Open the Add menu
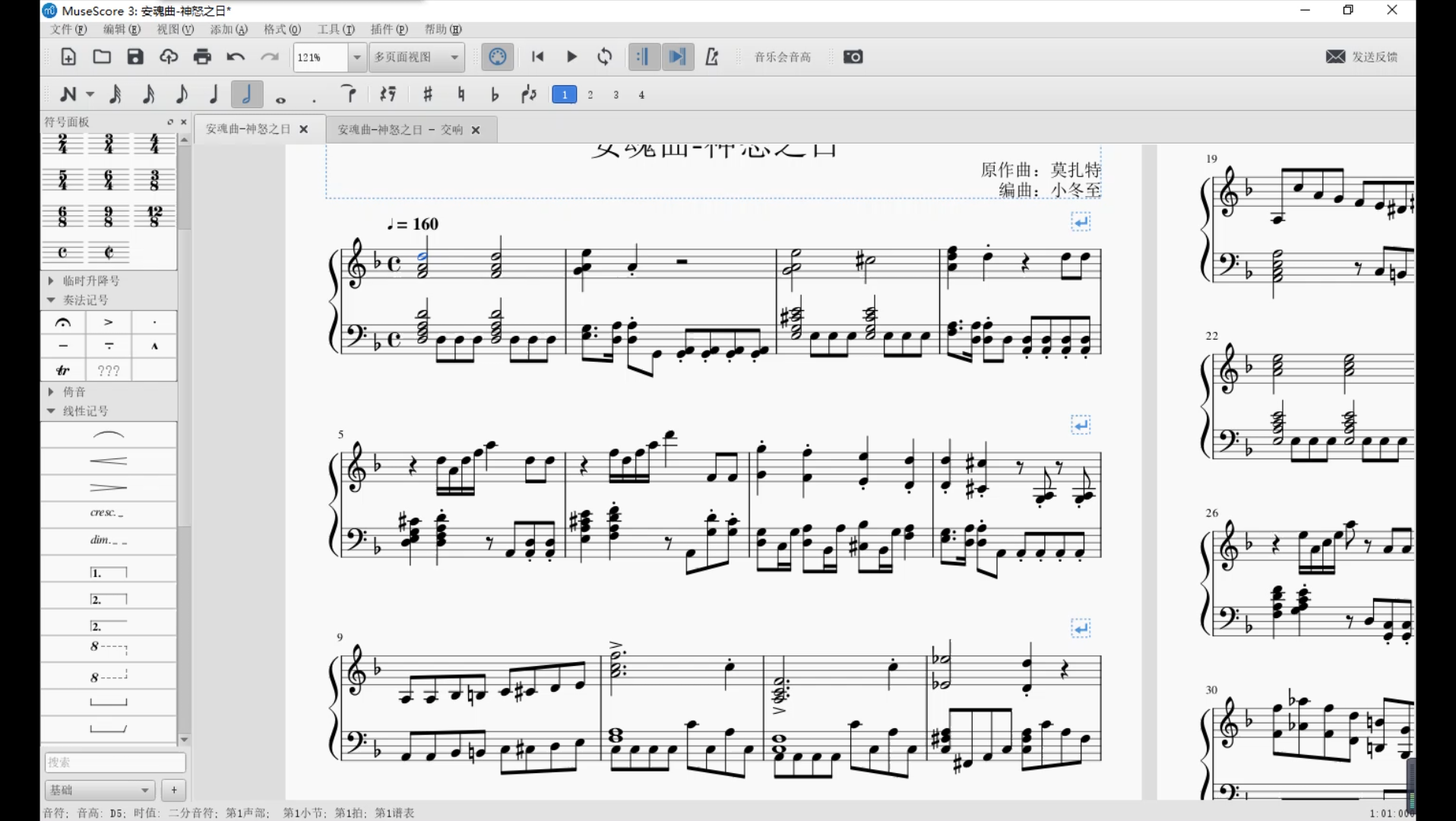Viewport: 1456px width, 821px height. coord(229,30)
